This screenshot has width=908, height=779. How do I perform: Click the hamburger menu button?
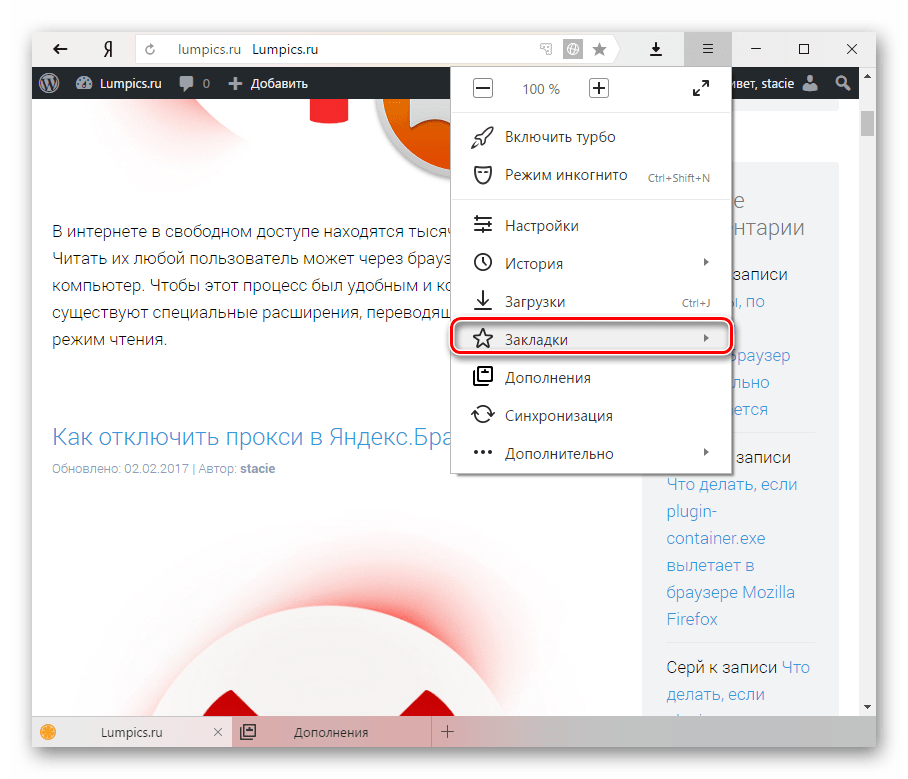coord(708,48)
